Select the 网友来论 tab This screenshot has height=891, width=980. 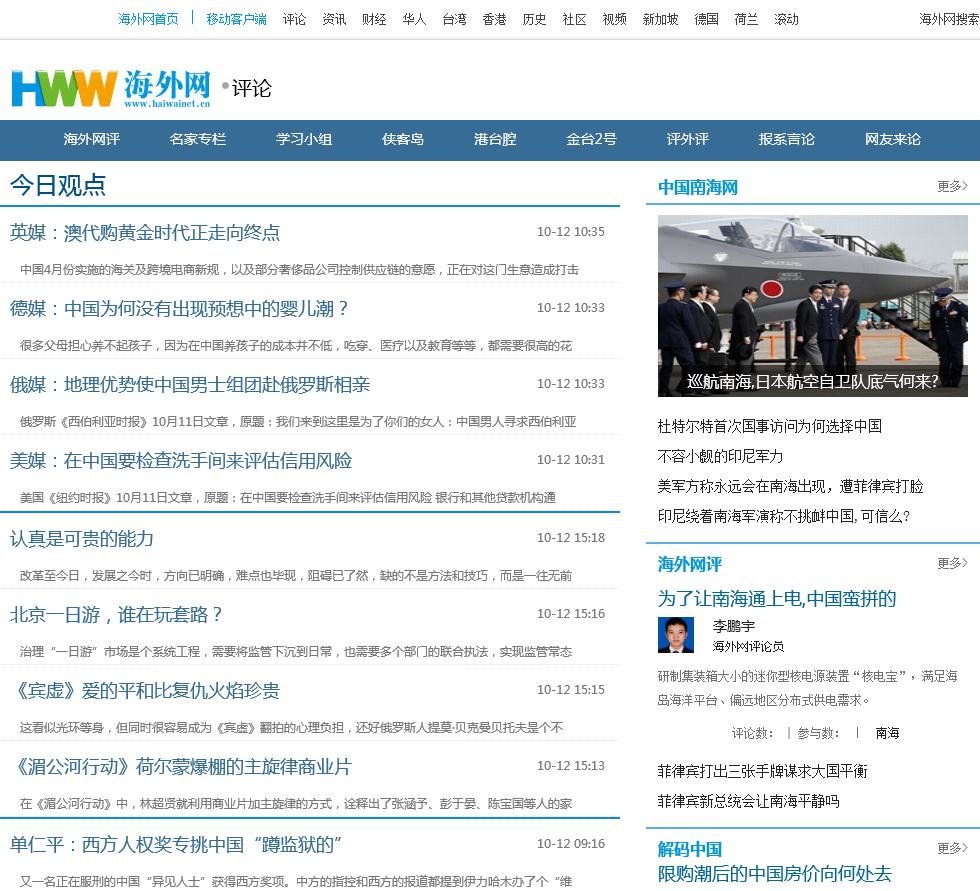point(893,139)
